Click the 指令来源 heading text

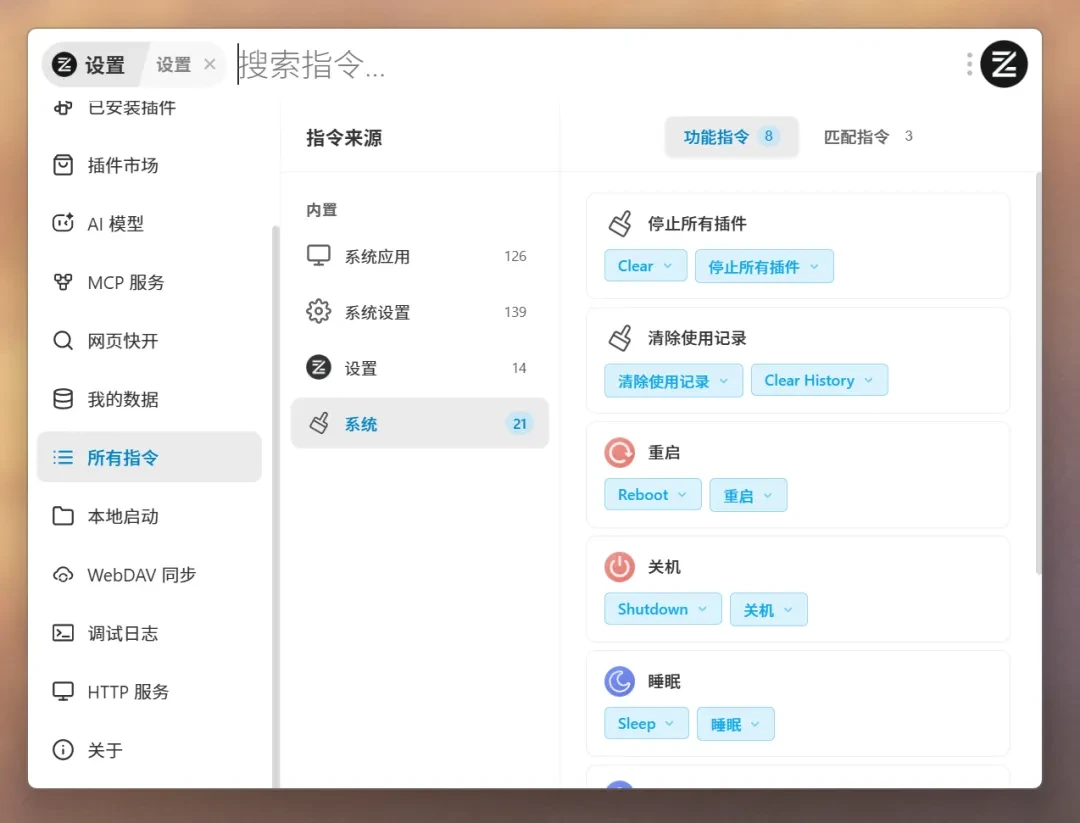344,138
